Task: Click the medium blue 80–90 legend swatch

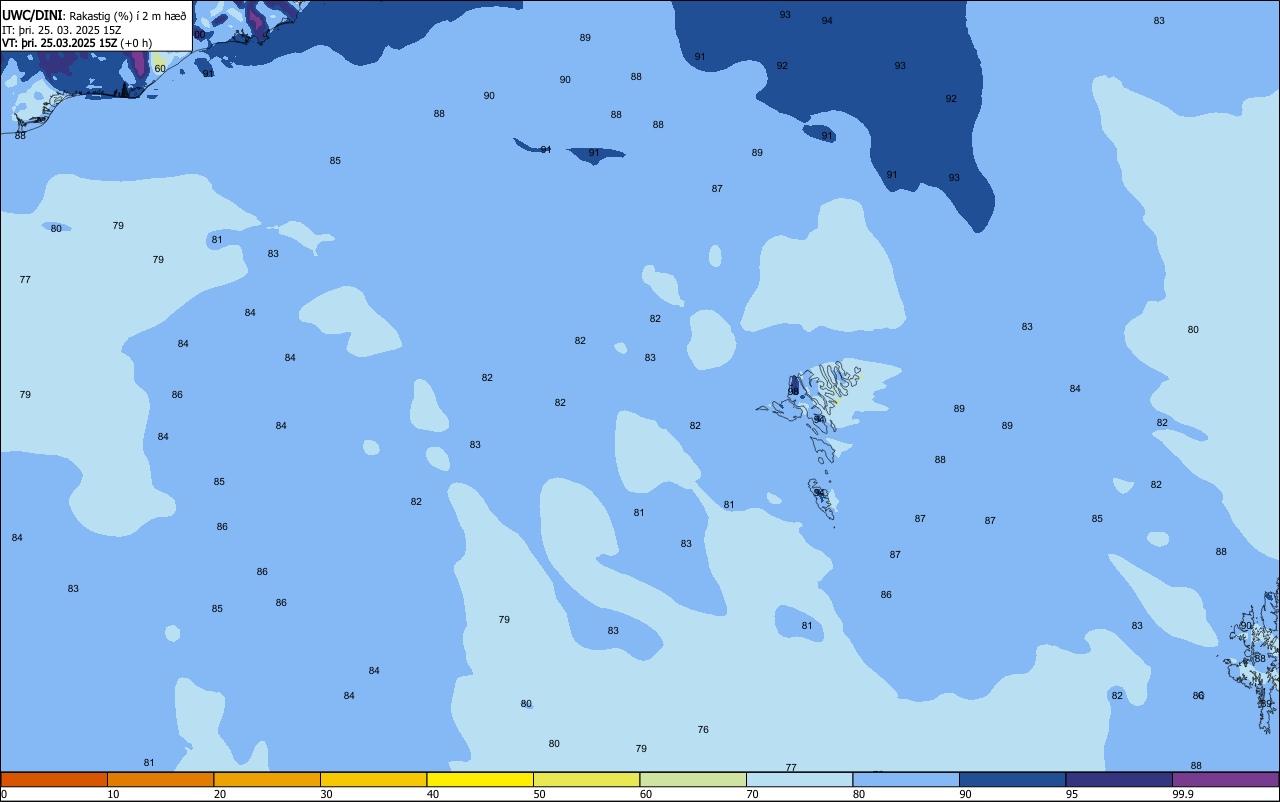Action: [x=906, y=779]
